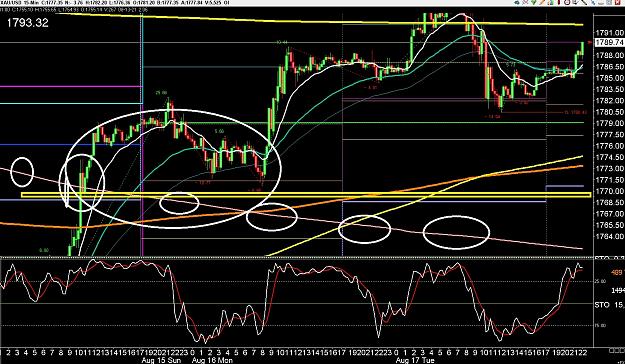Image resolution: width=625 pixels, height=364 pixels.
Task: Click the 1776.00 price axis label
Action: pos(610,146)
